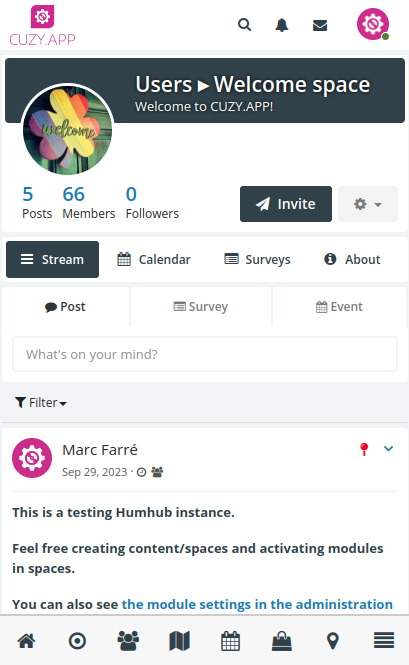Open the module settings administration link
409x665 pixels.
(x=257, y=604)
